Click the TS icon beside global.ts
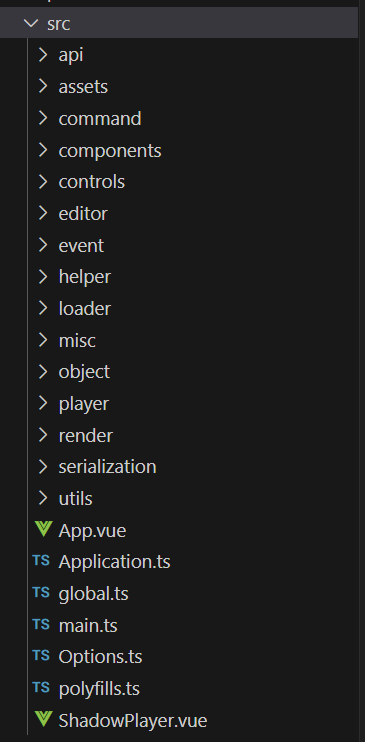This screenshot has width=365, height=742. (41, 592)
